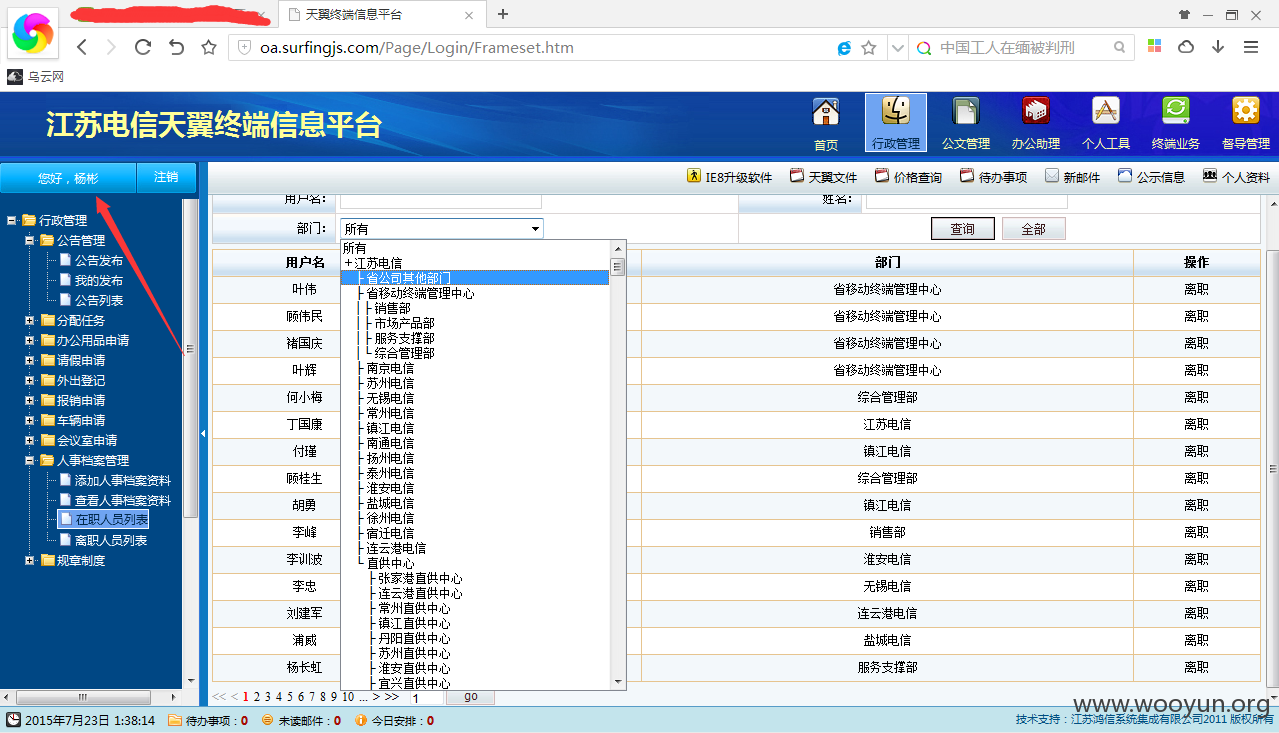Image resolution: width=1279 pixels, height=733 pixels.
Task: Click 离职 for user 杨长虹
Action: tap(1196, 667)
